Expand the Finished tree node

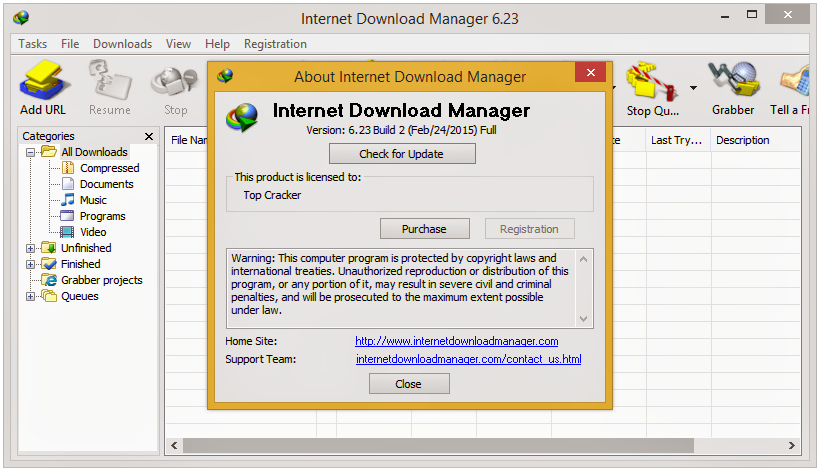point(31,264)
